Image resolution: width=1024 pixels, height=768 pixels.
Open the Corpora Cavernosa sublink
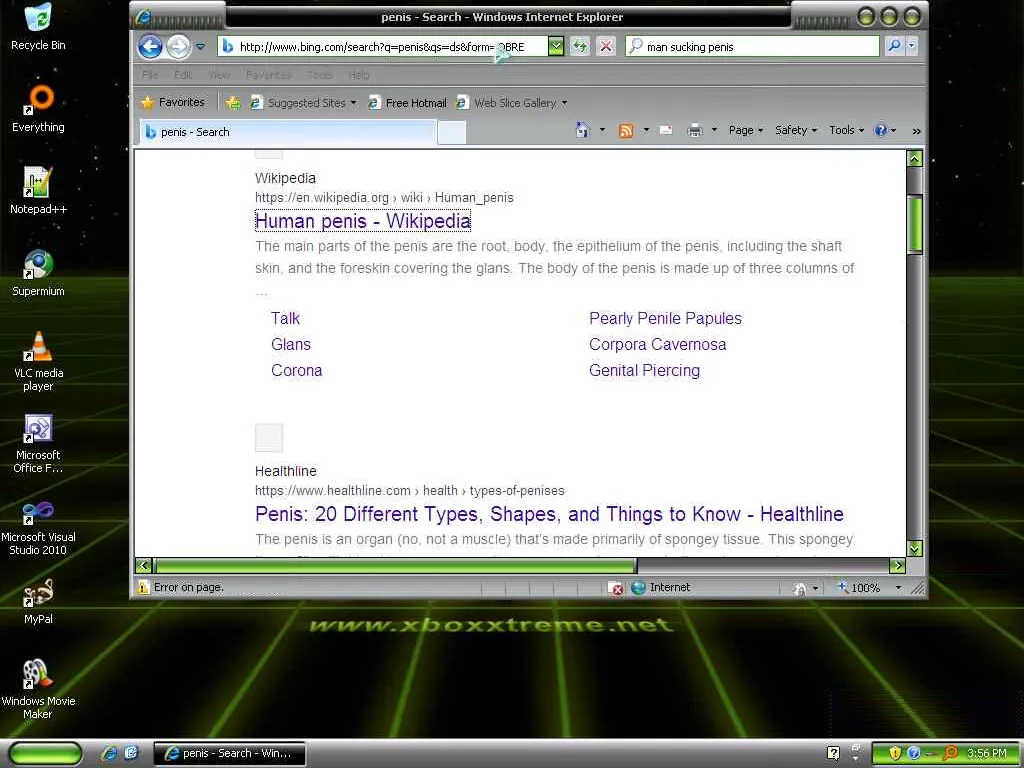[658, 344]
